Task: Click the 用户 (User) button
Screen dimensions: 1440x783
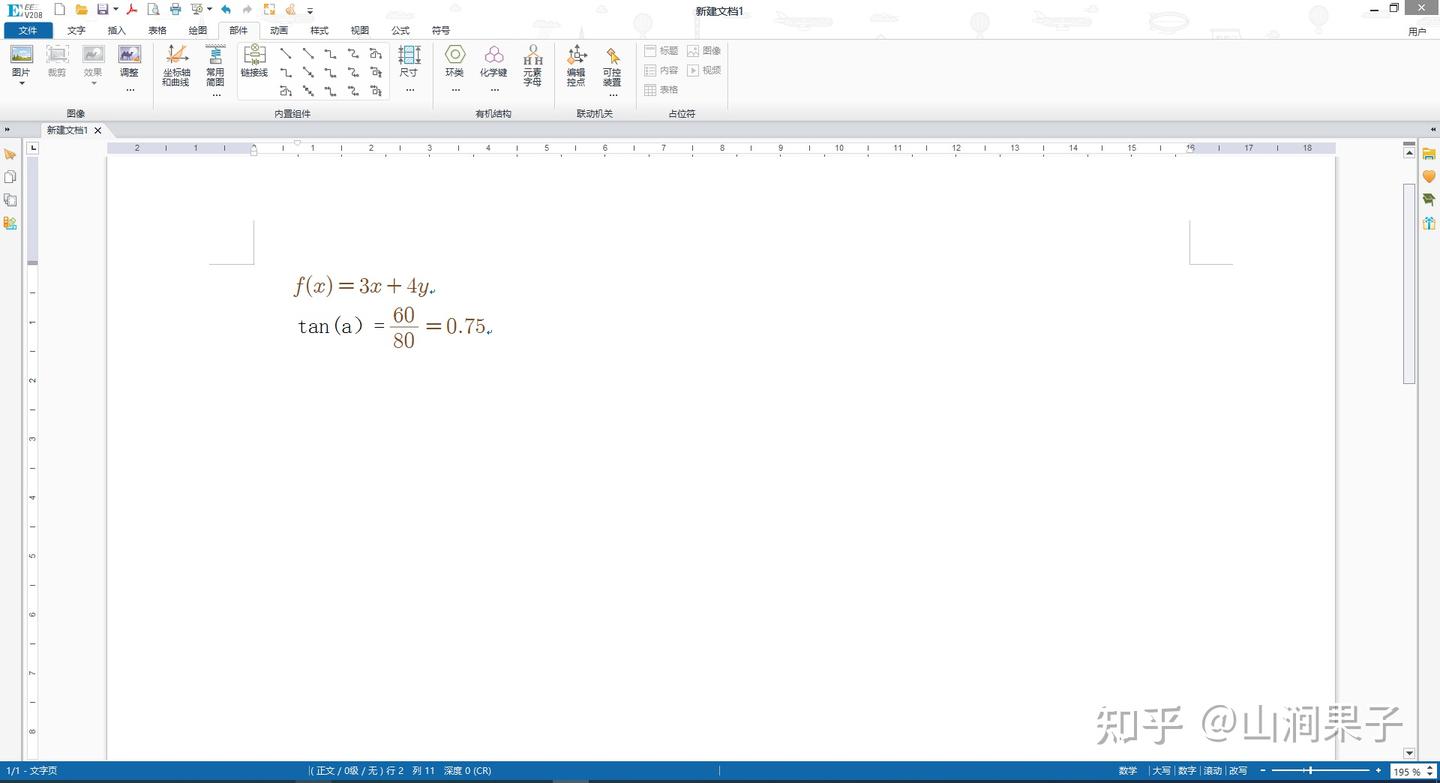Action: (x=1417, y=32)
